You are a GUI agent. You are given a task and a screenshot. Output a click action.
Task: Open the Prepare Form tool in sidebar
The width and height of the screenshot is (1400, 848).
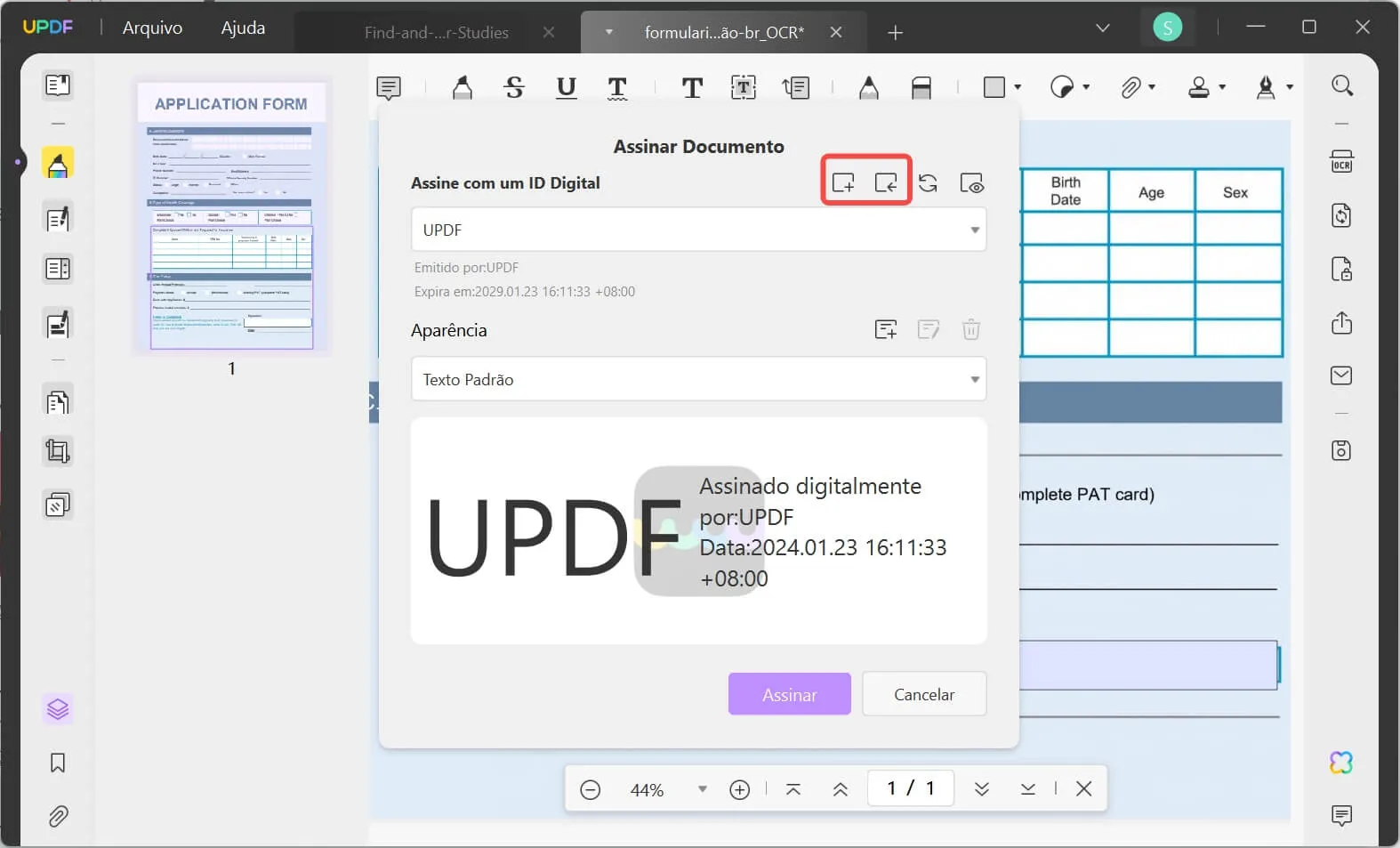click(58, 269)
